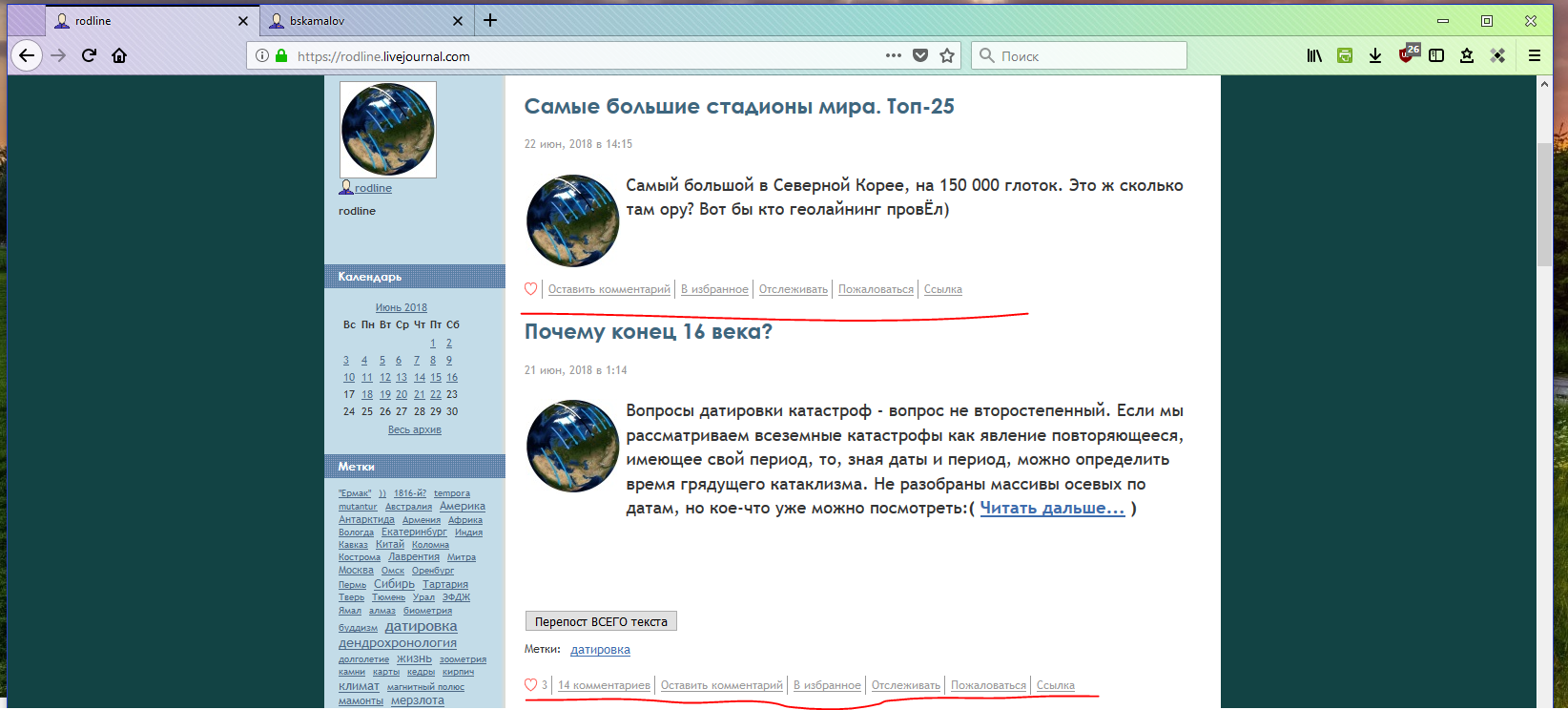Screen dimensions: 1568x710
Task: Click the vertical scrollbar thumb
Action: tap(1544, 204)
